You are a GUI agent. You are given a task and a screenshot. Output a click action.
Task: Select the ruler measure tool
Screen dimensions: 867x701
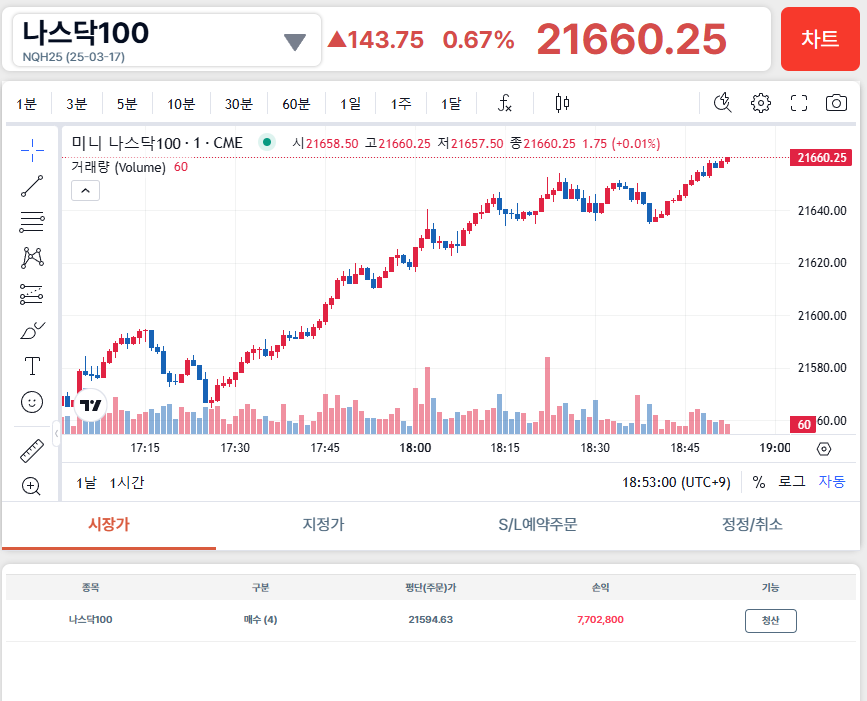click(x=32, y=451)
